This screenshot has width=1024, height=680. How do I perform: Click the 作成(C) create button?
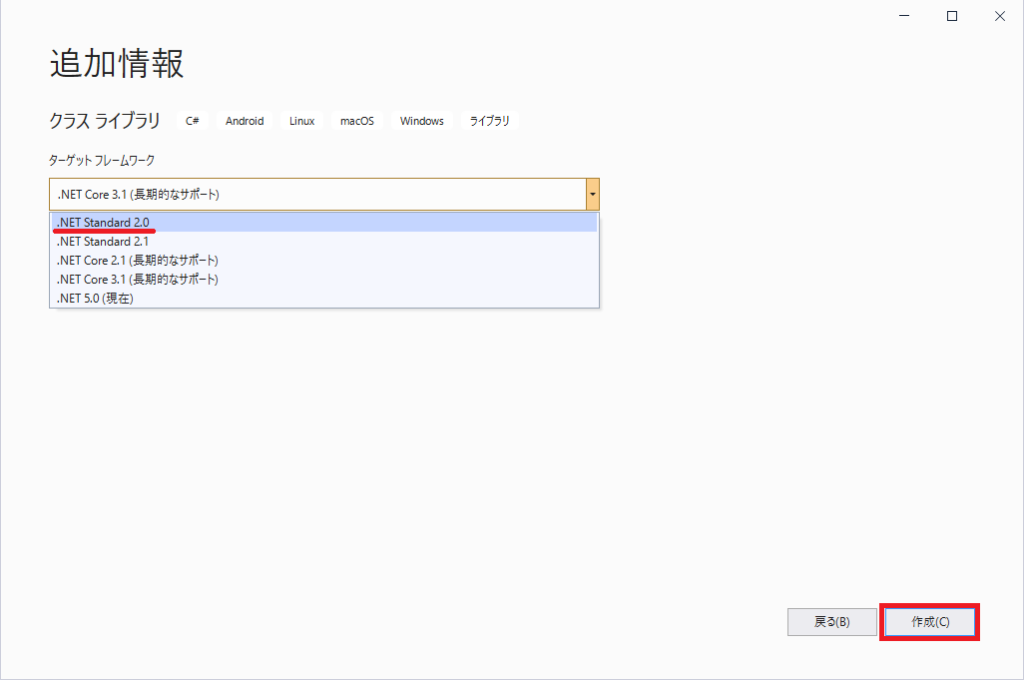click(930, 622)
